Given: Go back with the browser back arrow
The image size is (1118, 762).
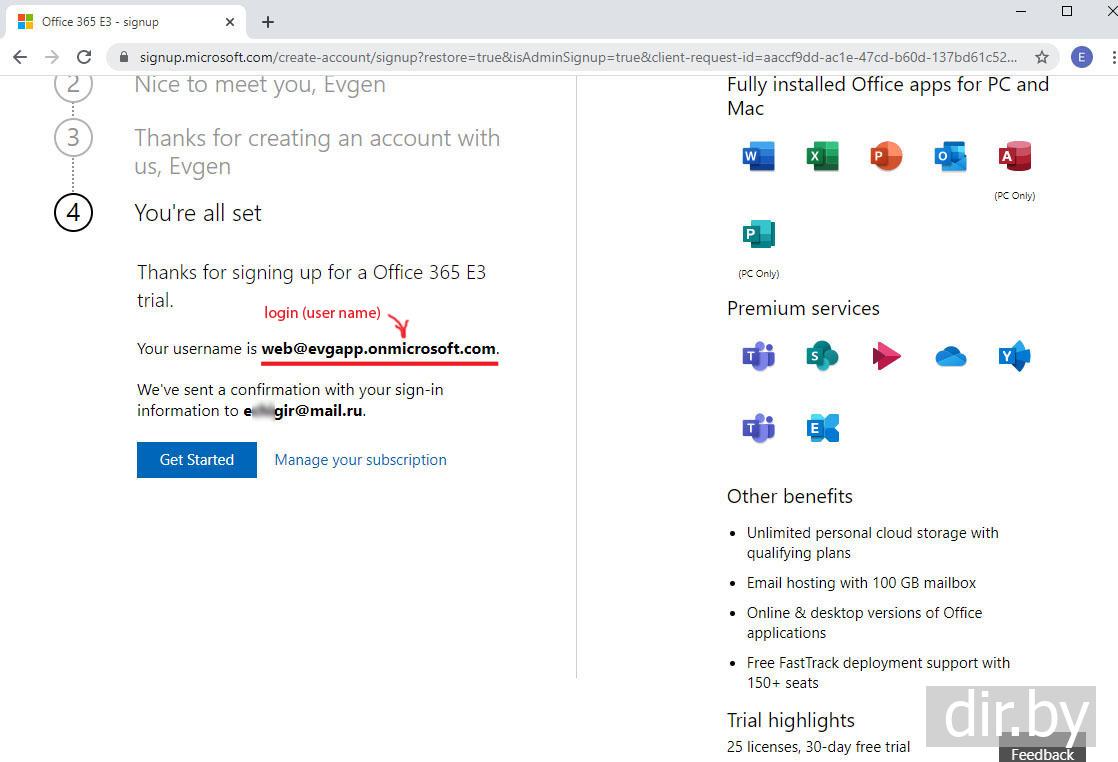Looking at the screenshot, I should [x=20, y=57].
